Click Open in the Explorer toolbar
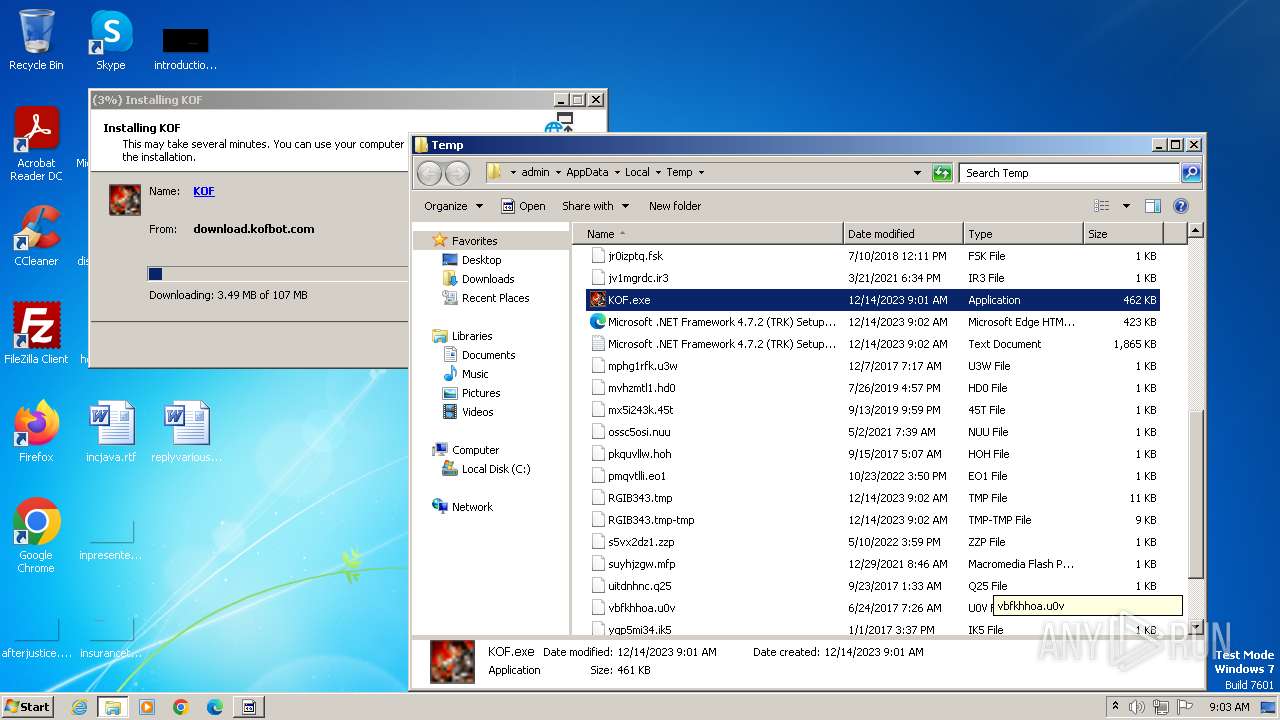 coord(523,206)
